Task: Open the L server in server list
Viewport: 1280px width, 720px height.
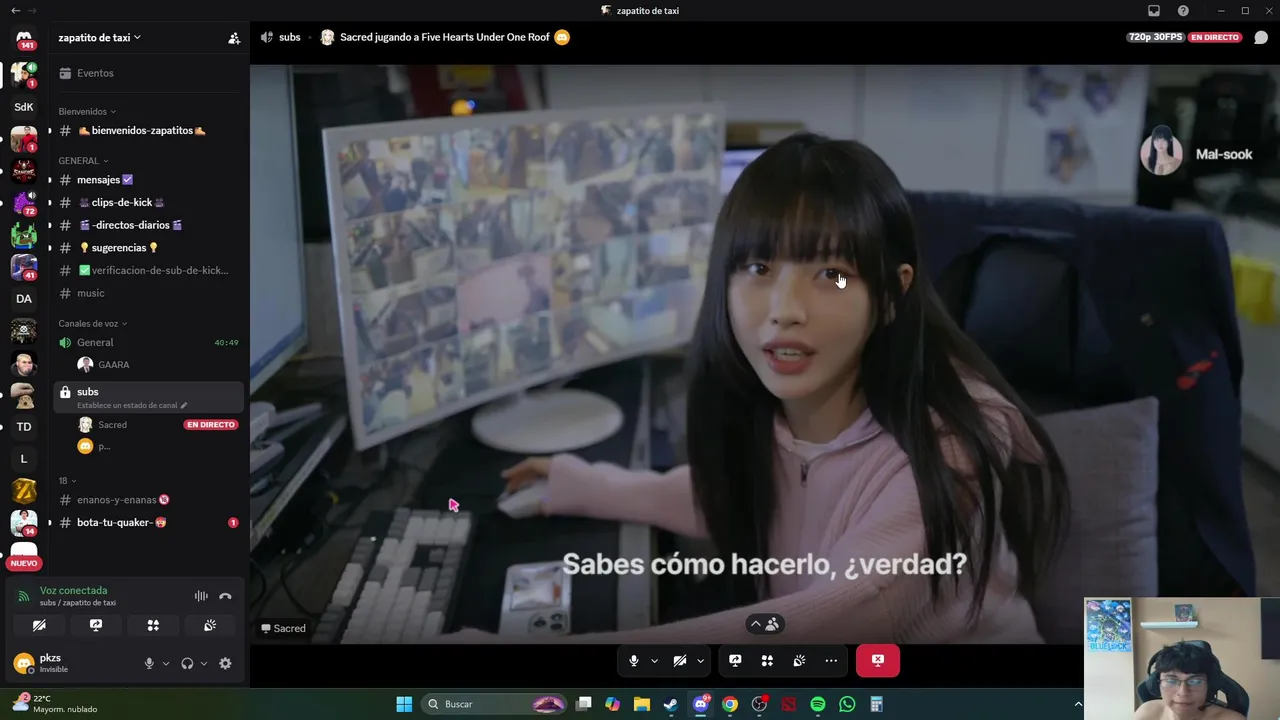Action: pyautogui.click(x=24, y=459)
